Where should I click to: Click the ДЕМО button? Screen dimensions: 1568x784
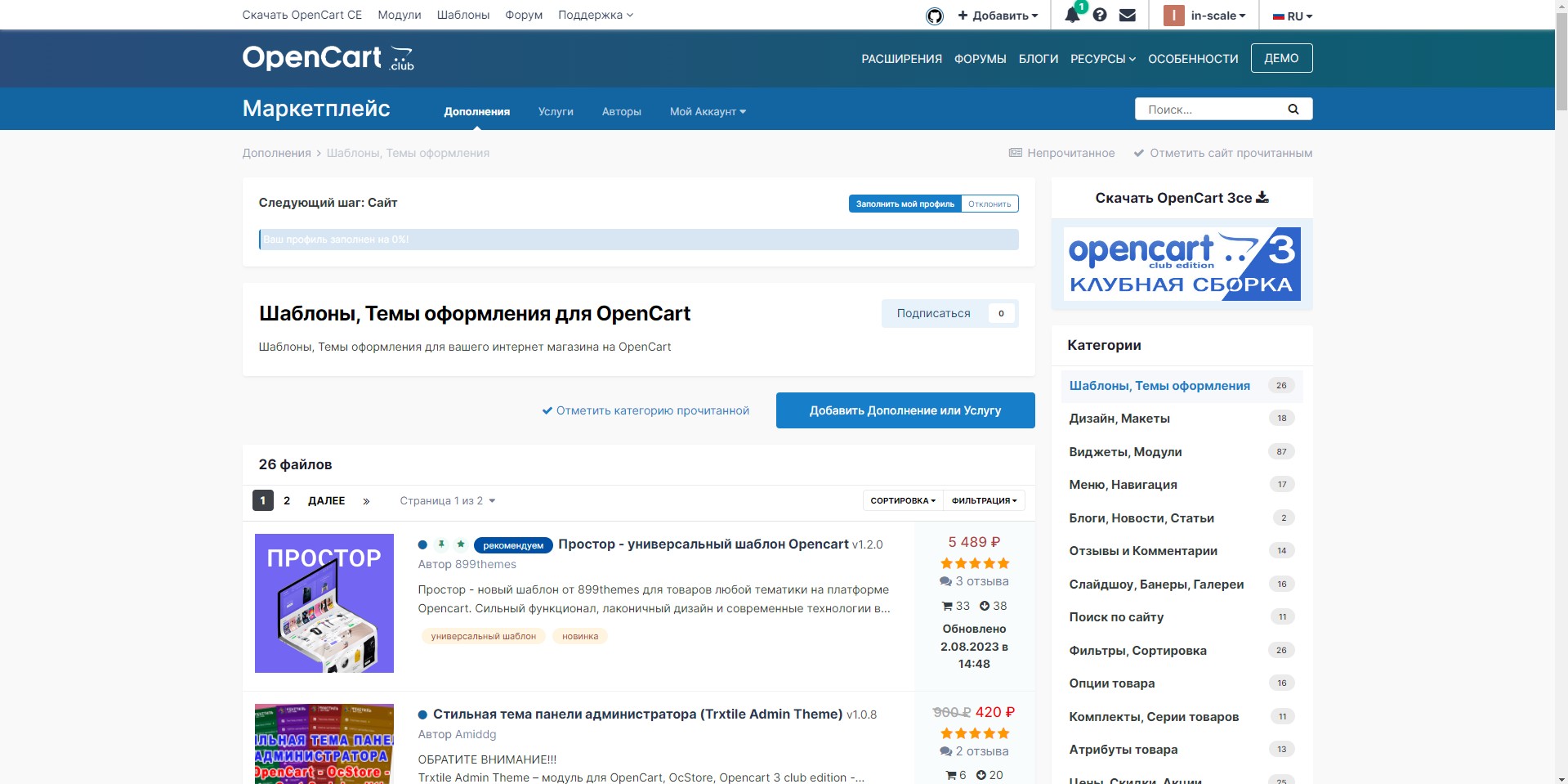1281,58
